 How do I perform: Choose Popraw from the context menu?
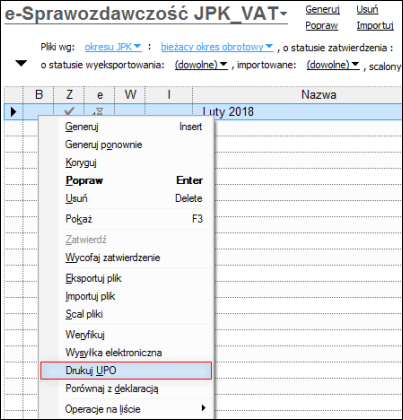126,181
